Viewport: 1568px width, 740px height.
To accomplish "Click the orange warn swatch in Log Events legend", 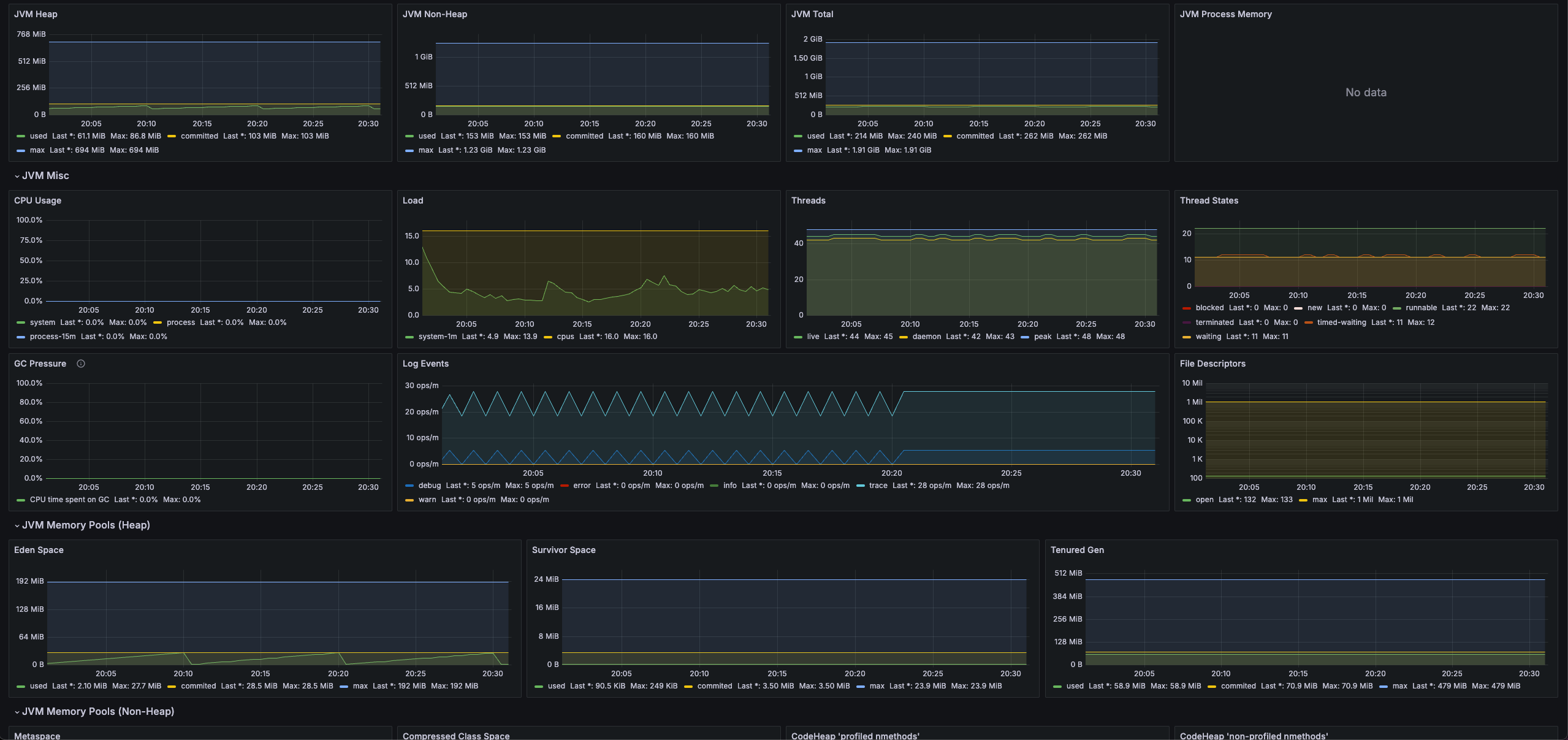I will pos(409,500).
